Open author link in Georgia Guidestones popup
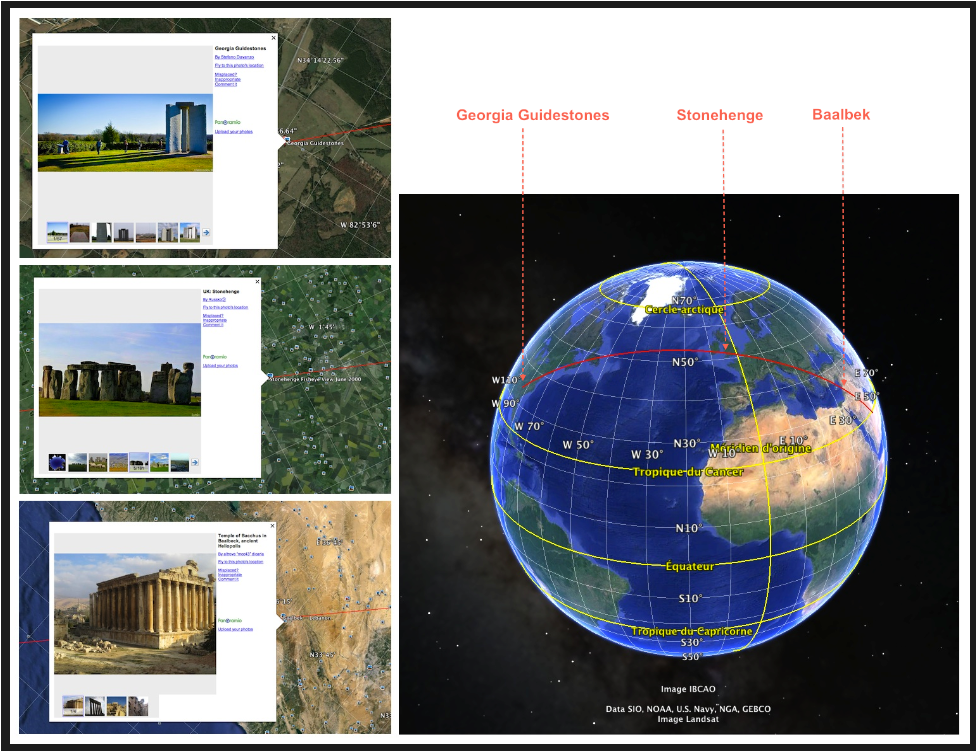 [234, 57]
